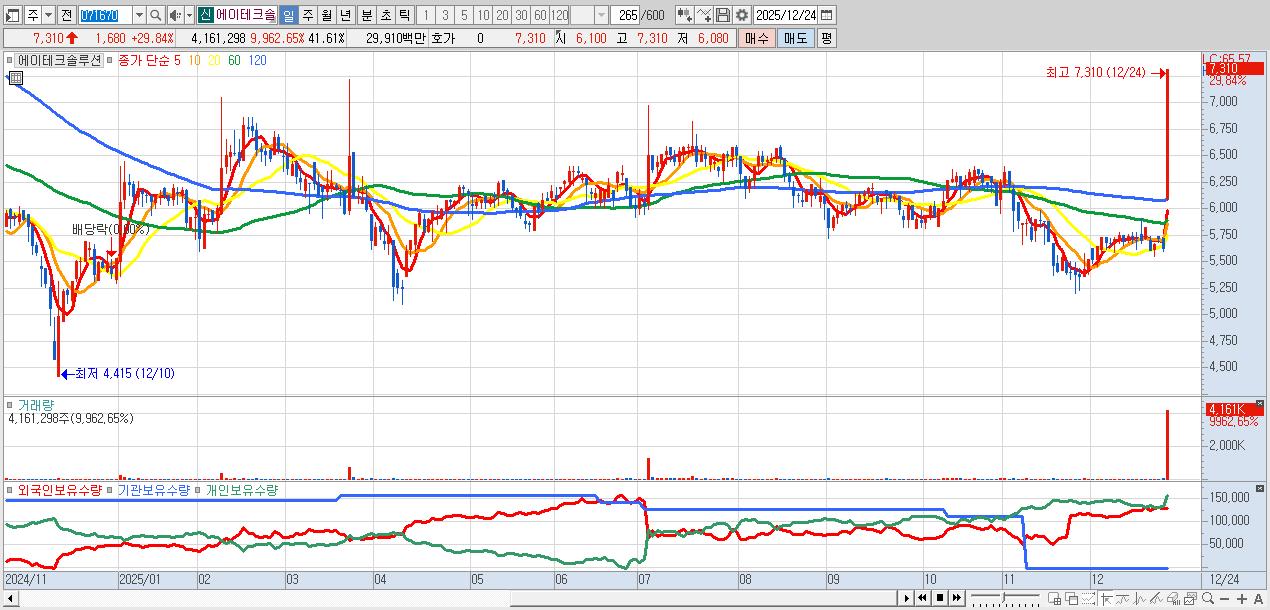Click the 매도 sell button
This screenshot has width=1270, height=610.
[795, 38]
